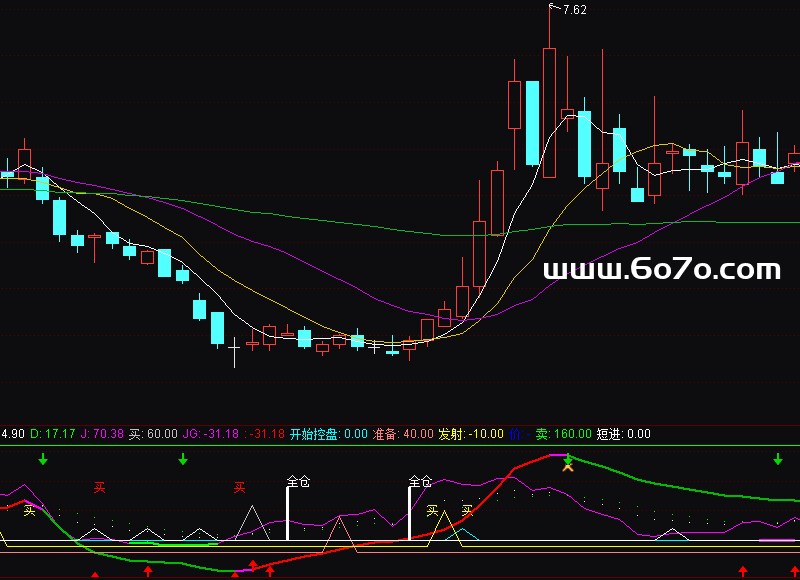Click the 7.62 high price label
The height and width of the screenshot is (580, 800).
(575, 10)
